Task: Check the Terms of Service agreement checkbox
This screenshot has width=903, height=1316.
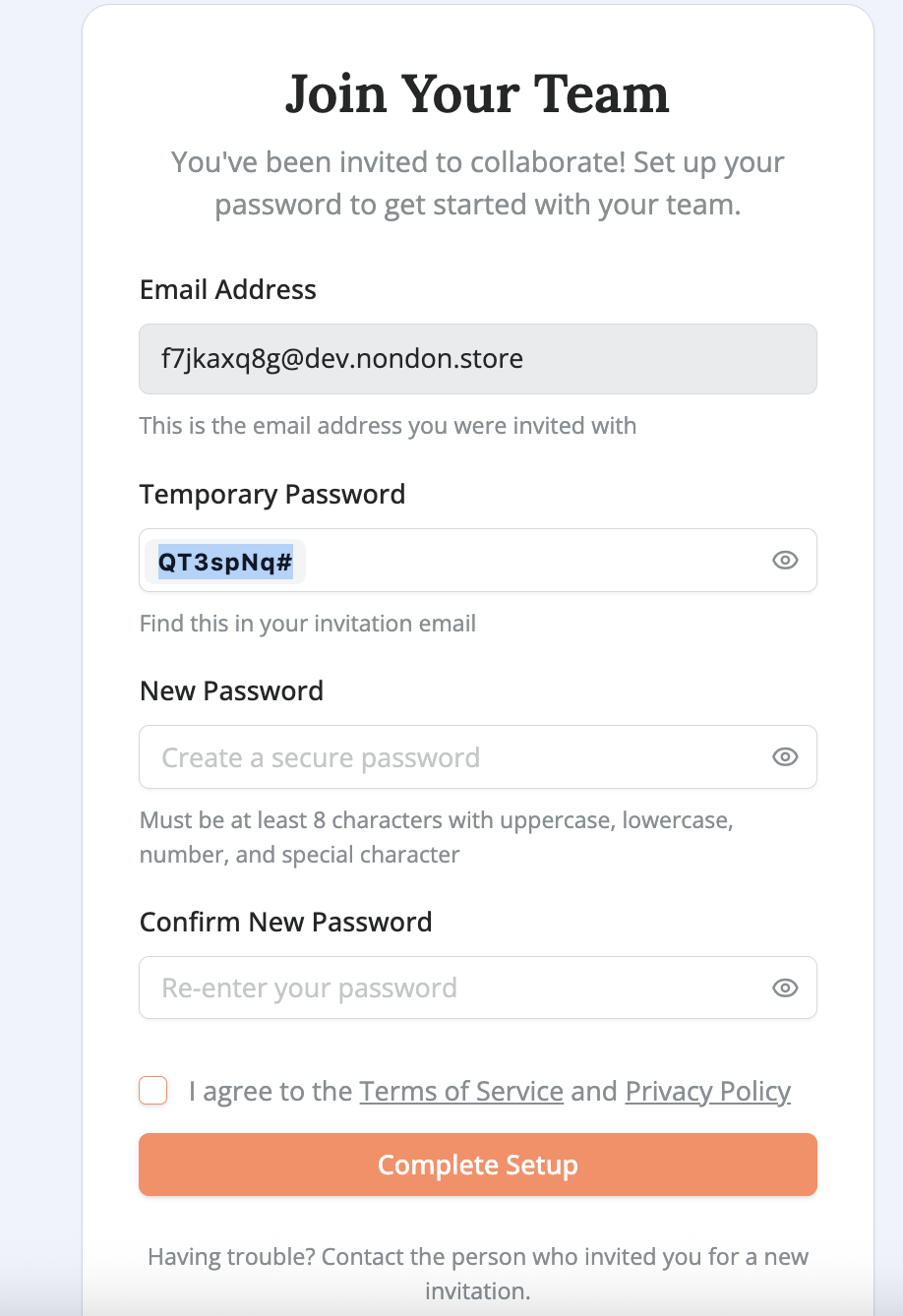Action: click(x=152, y=1090)
